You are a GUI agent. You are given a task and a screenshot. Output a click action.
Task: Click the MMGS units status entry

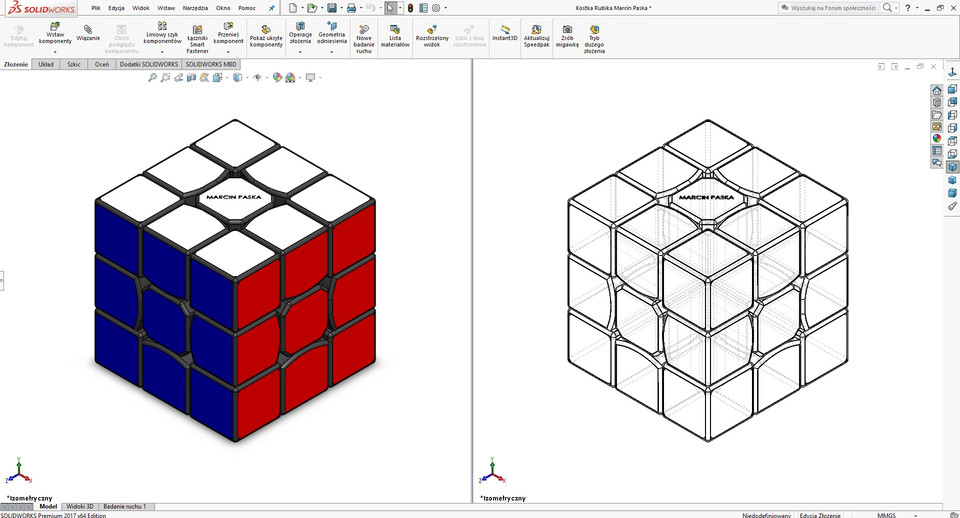886,515
